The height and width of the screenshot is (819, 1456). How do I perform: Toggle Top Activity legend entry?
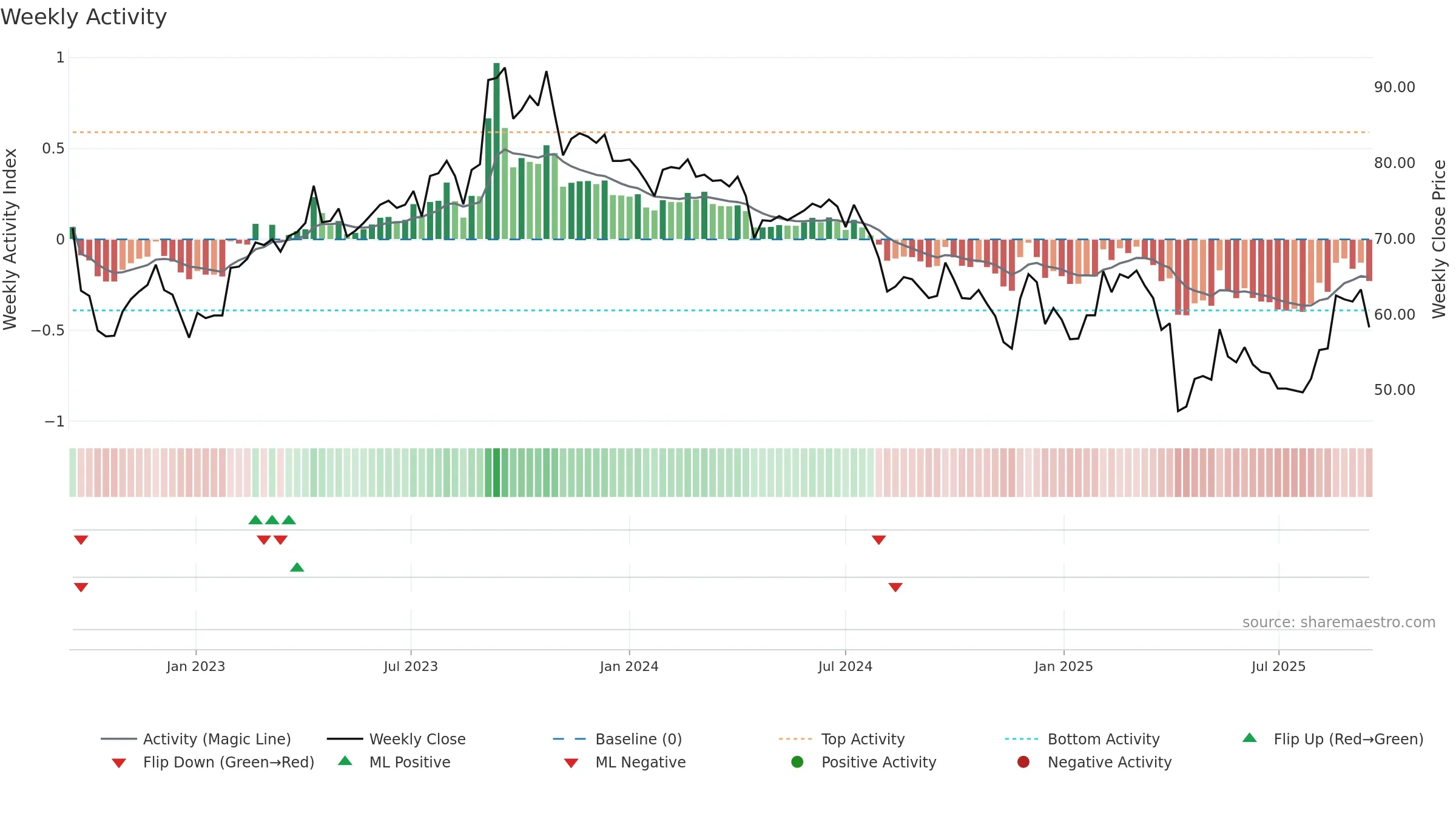coord(841,739)
